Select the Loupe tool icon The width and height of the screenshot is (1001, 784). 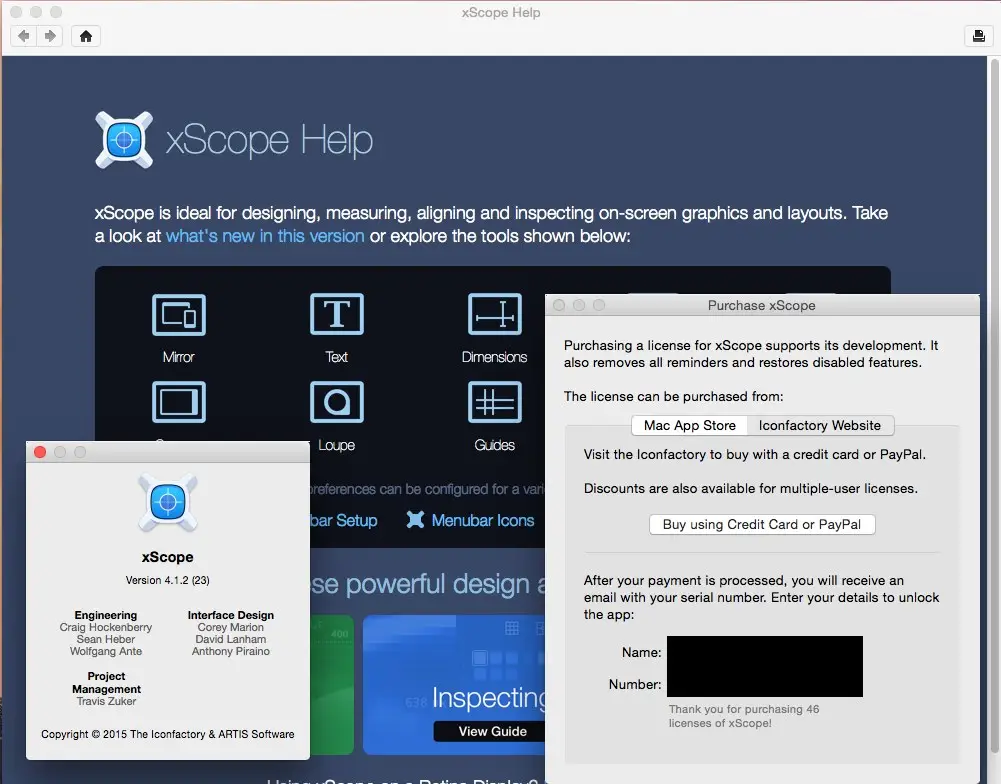336,402
